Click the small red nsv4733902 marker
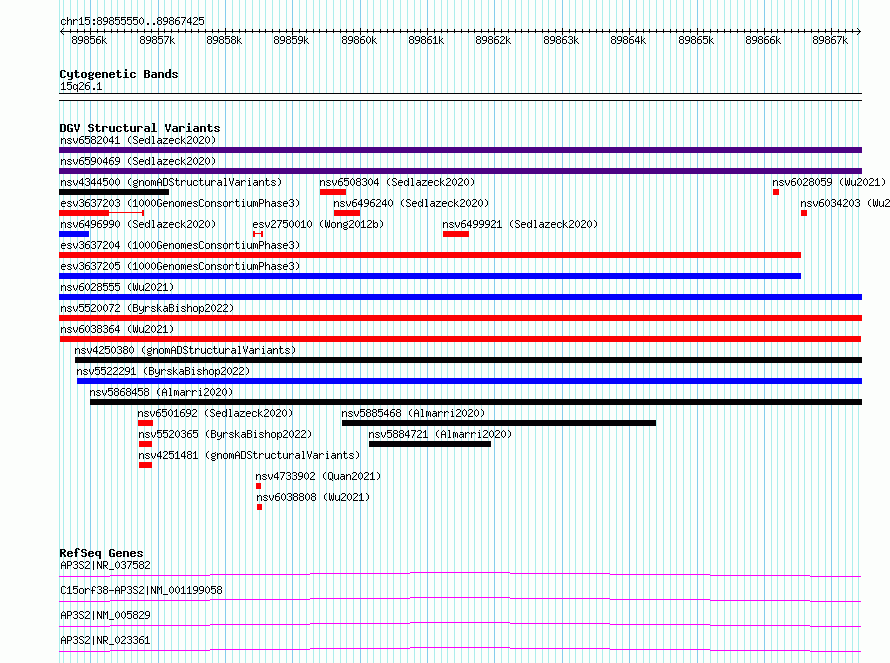890x663 pixels. click(x=258, y=486)
